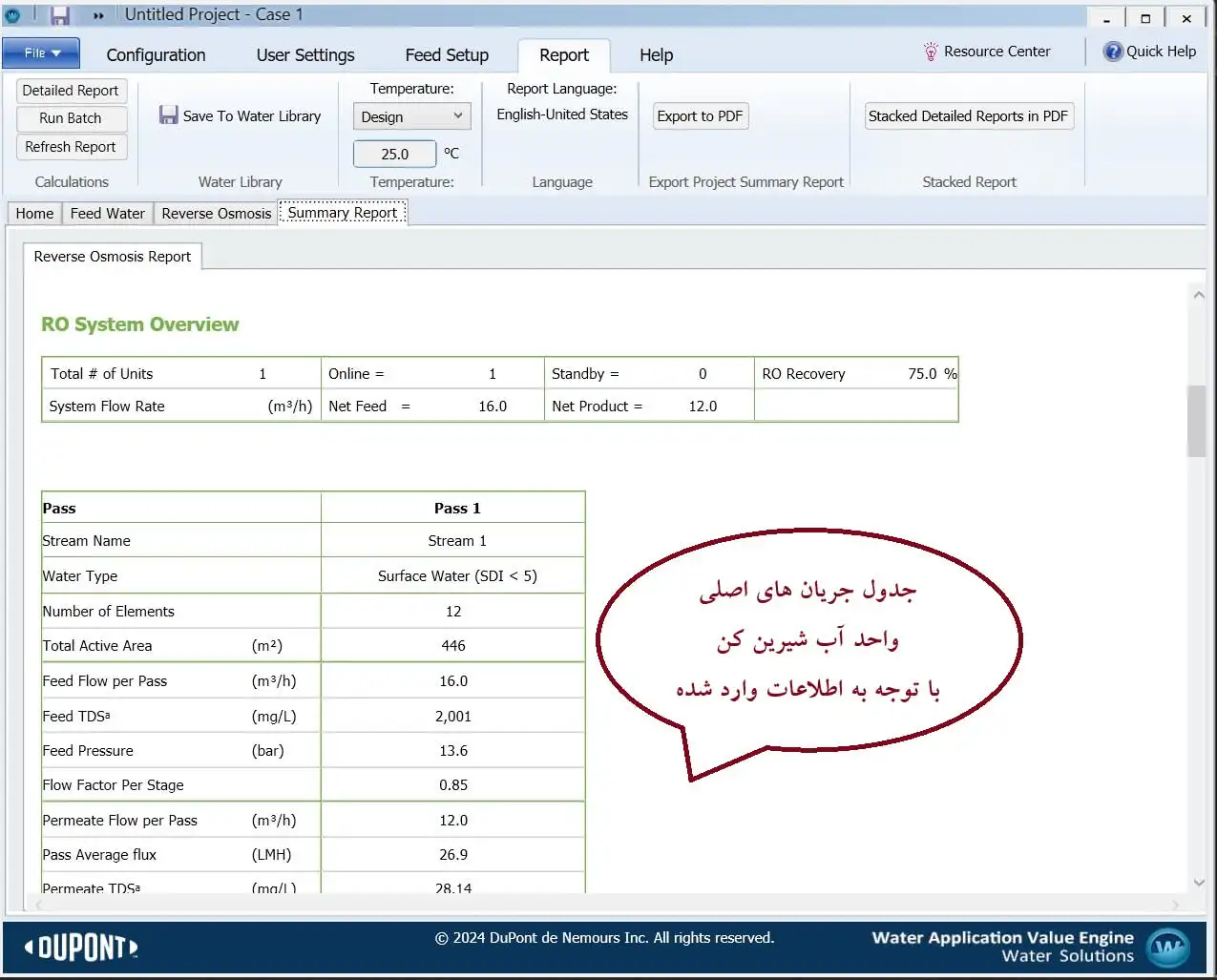This screenshot has width=1217, height=980.
Task: Open the File dropdown menu
Action: [x=41, y=53]
